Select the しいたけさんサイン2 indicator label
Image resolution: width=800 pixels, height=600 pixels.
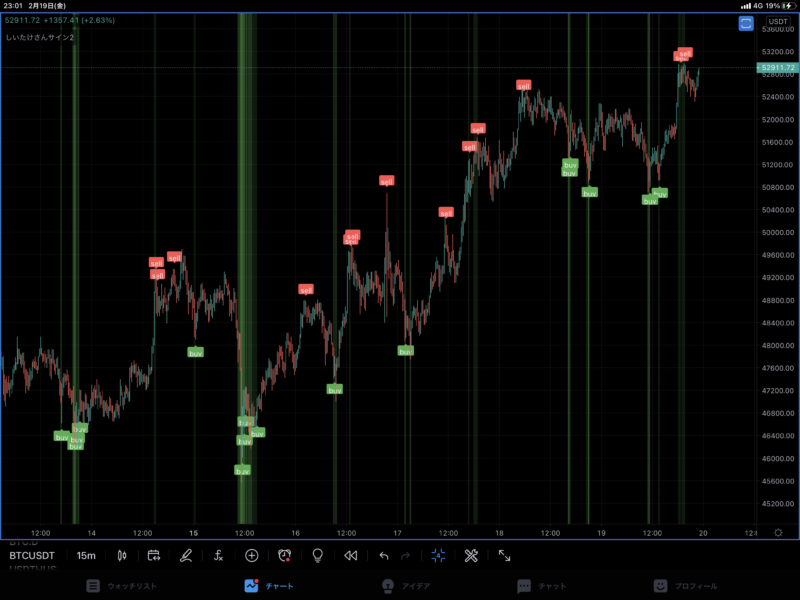[40, 37]
